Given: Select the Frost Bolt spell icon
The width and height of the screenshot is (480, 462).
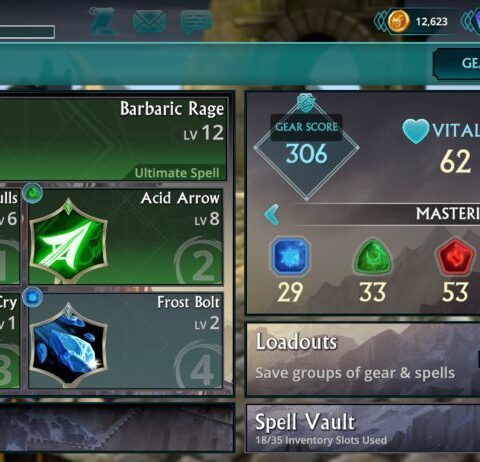Looking at the screenshot, I should click(x=68, y=345).
